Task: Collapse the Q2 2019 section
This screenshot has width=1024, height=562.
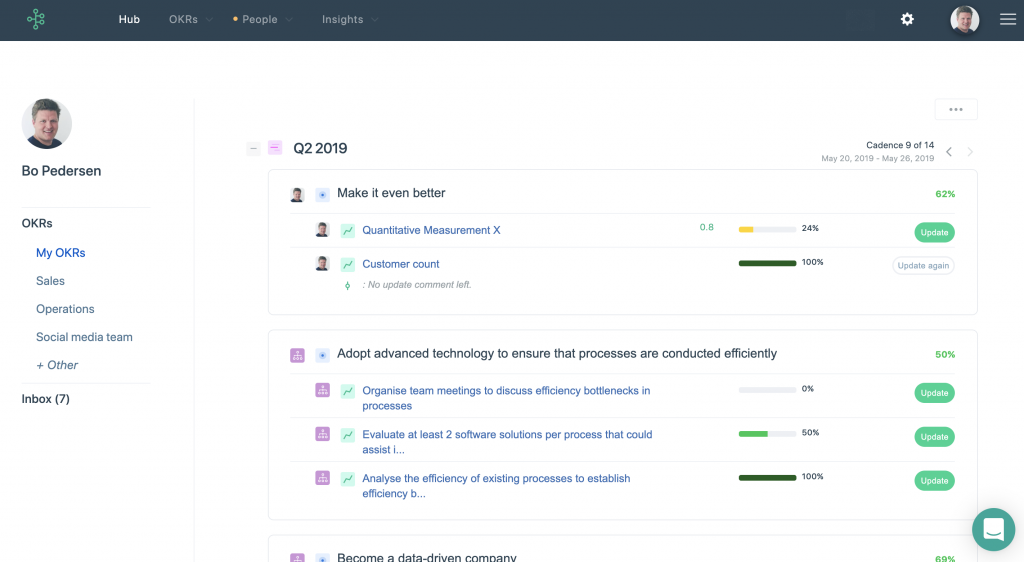Action: [x=253, y=148]
